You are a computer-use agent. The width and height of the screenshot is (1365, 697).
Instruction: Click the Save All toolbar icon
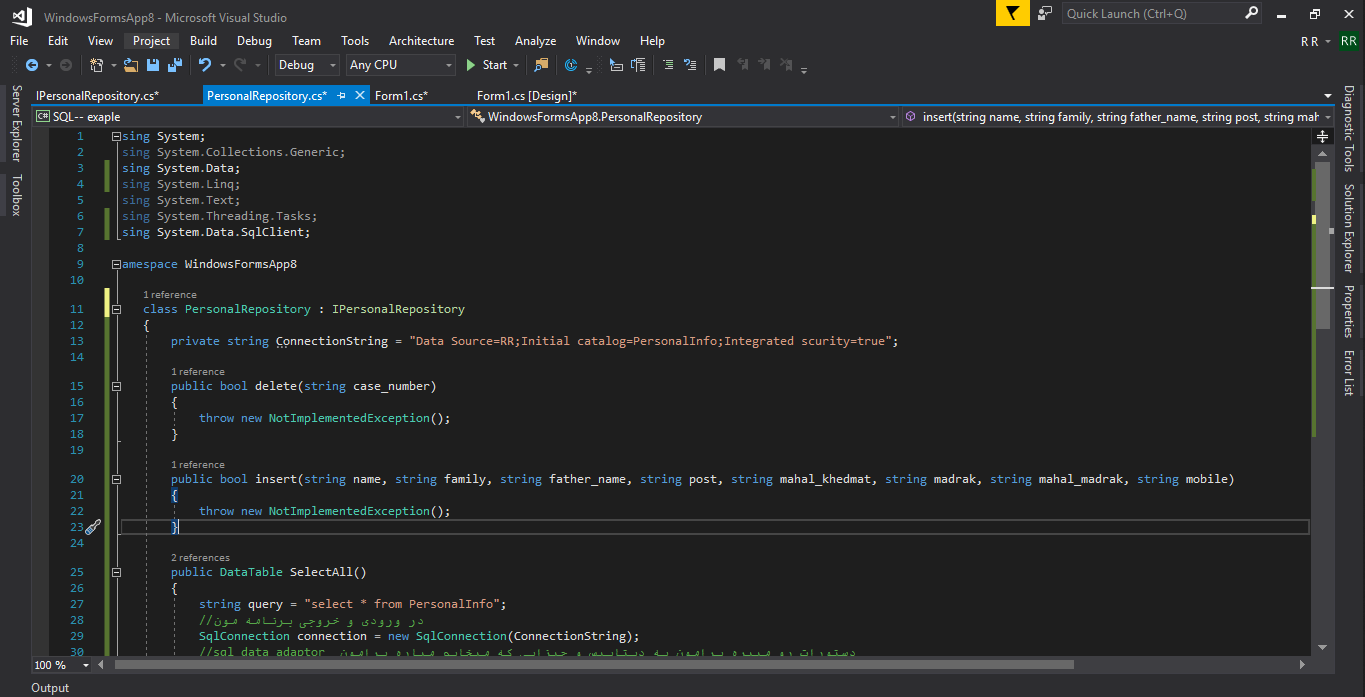175,65
